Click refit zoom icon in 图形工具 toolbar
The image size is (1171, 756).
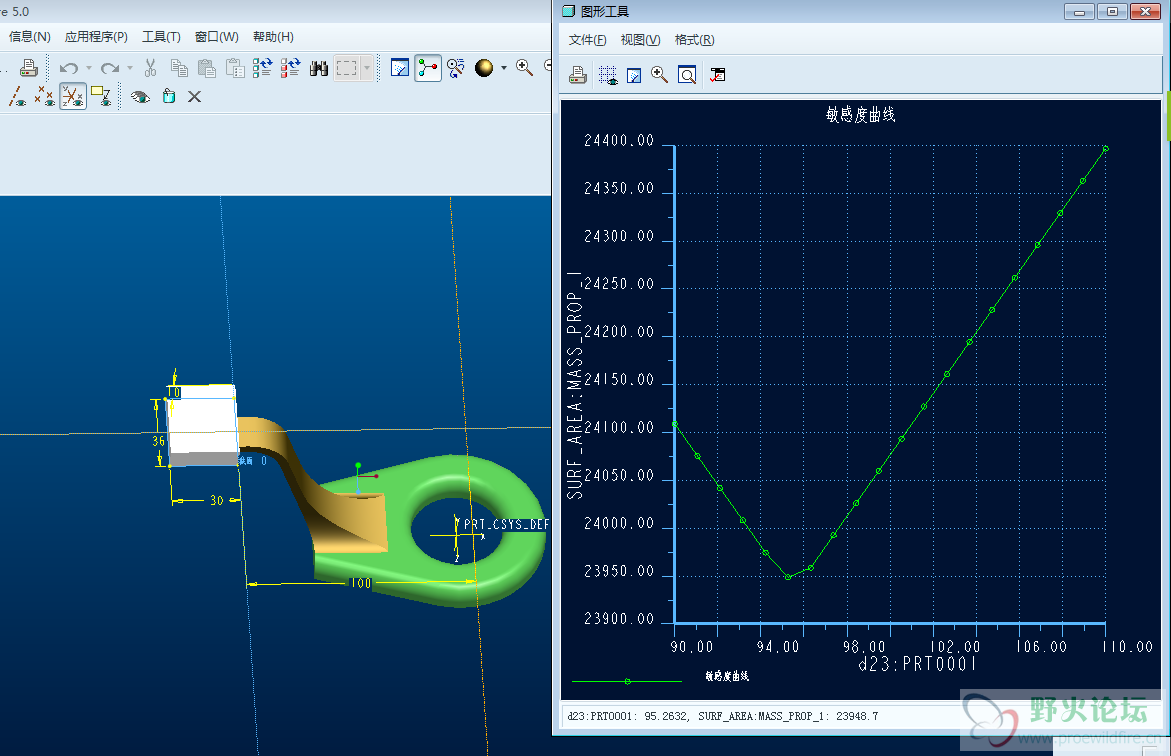pos(687,75)
